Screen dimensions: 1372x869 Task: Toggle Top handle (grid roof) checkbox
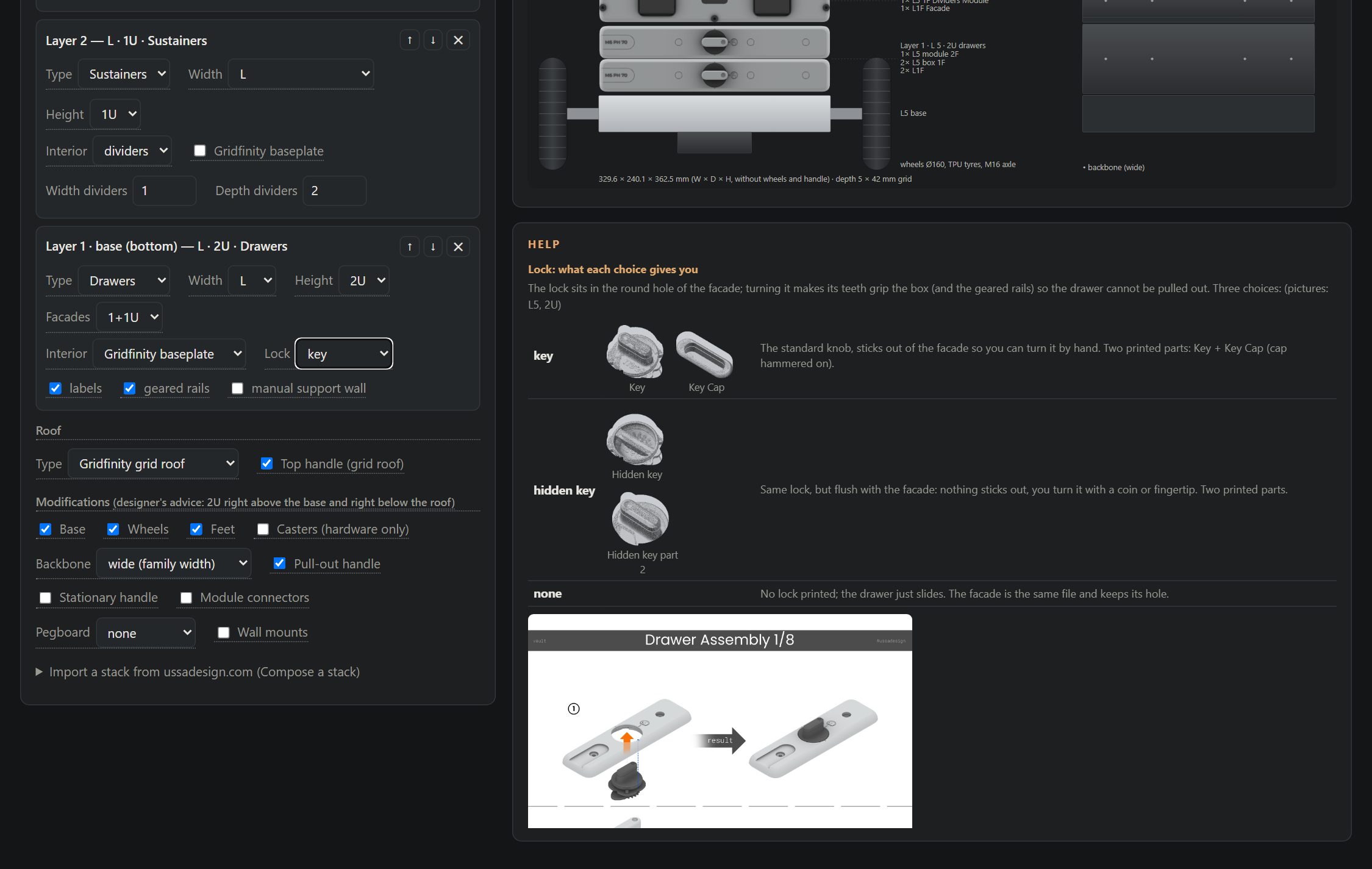coord(266,463)
